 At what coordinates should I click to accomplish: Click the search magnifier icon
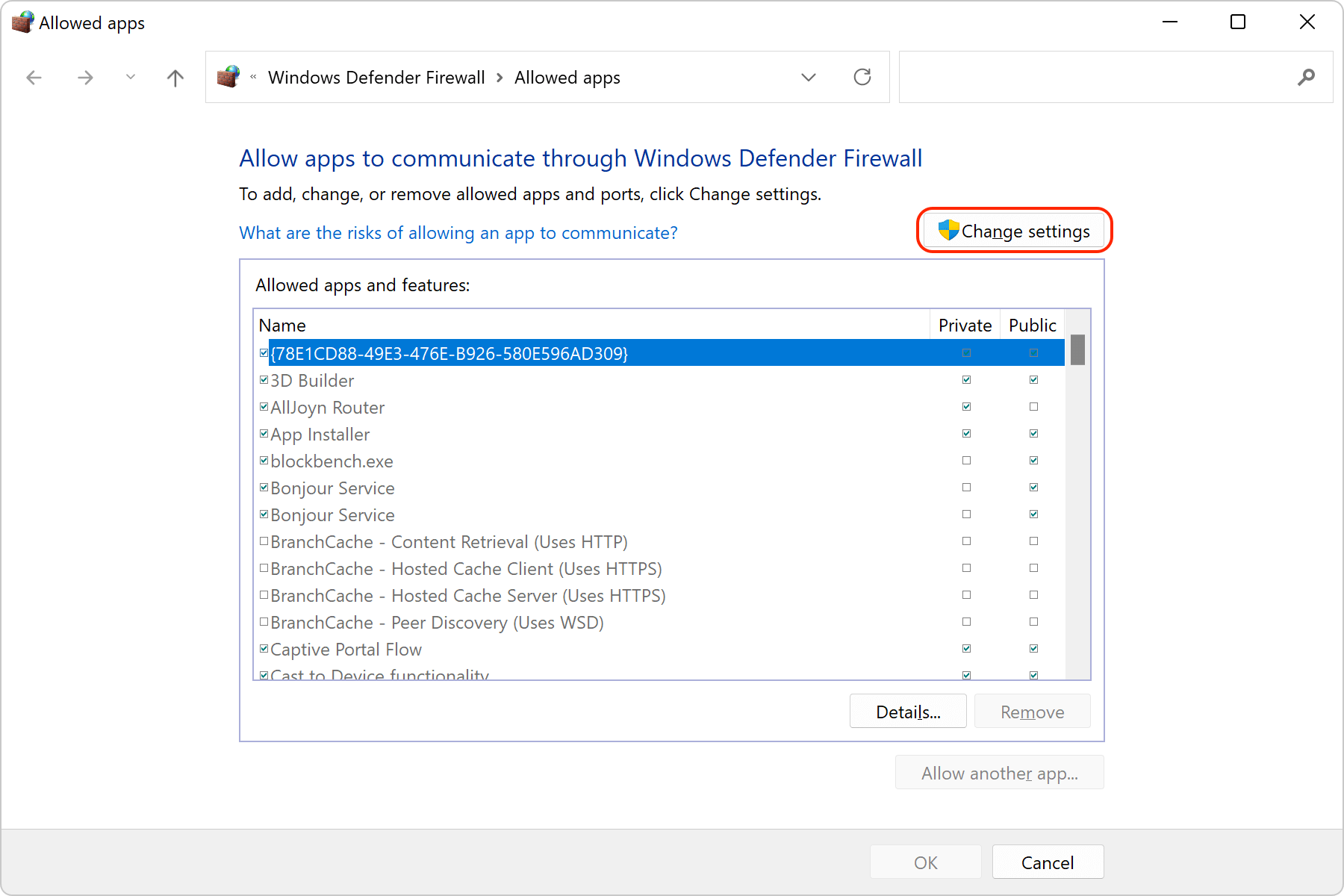tap(1306, 77)
